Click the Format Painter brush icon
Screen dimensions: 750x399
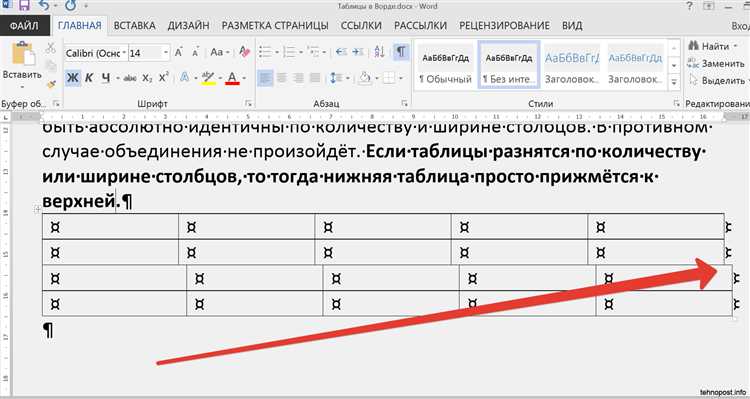point(51,85)
